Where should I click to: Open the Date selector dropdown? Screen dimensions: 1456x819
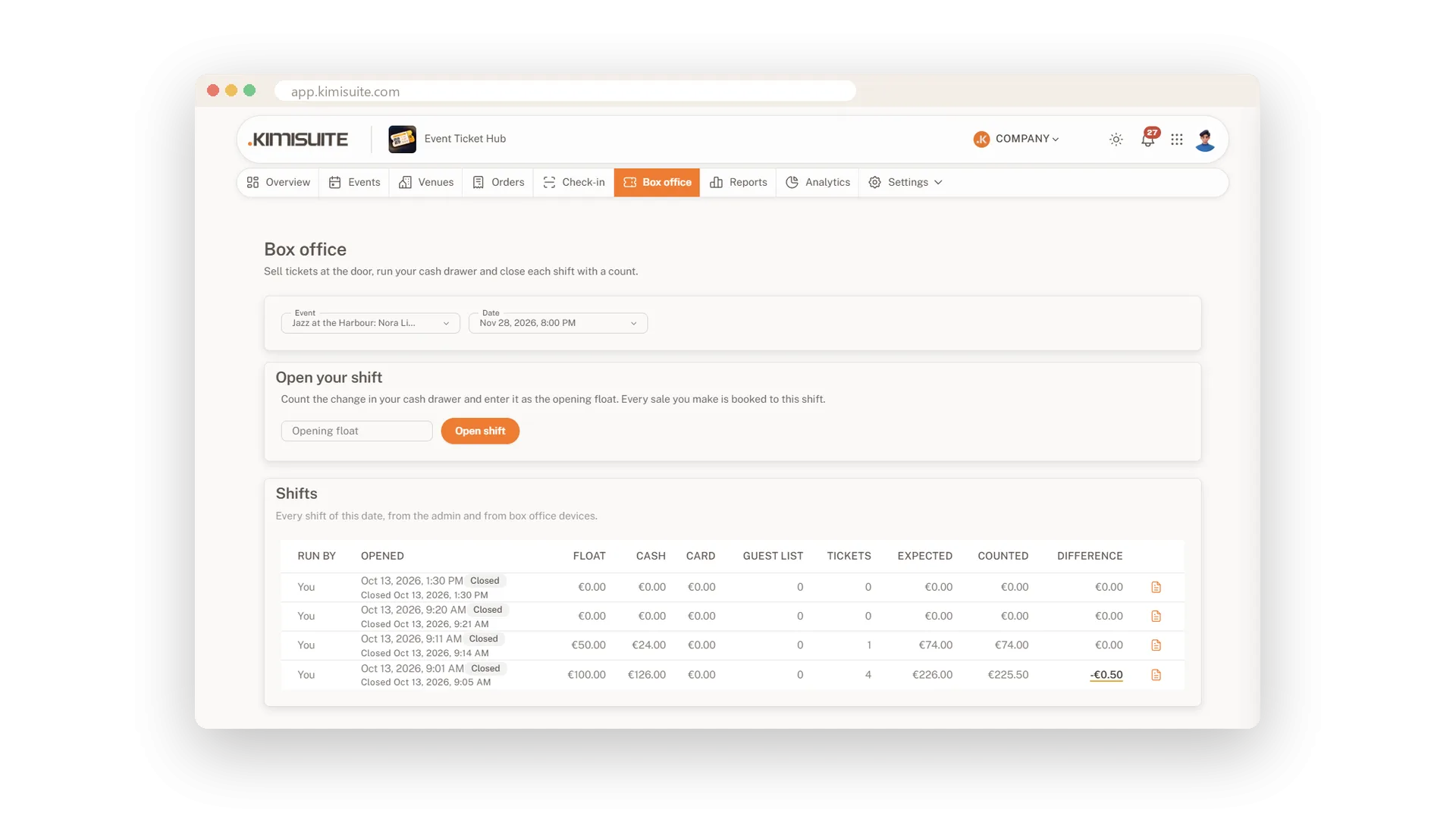pyautogui.click(x=558, y=323)
